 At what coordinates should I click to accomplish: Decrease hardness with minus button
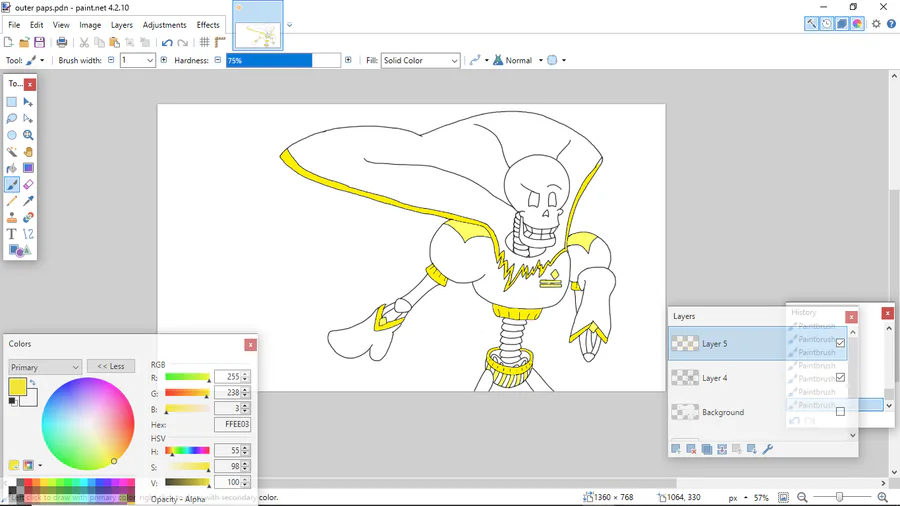pyautogui.click(x=218, y=60)
